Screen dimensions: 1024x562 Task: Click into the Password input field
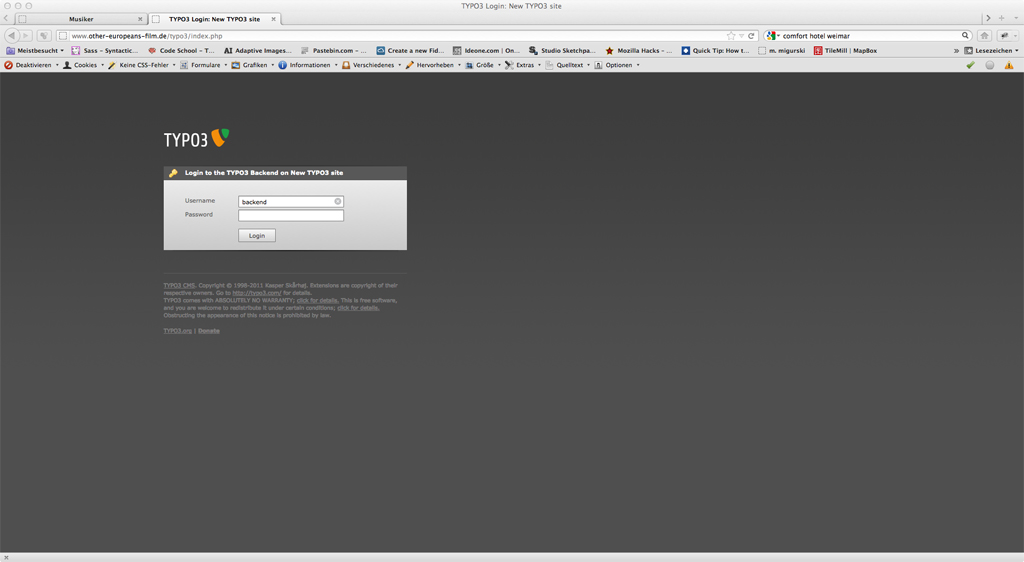click(290, 215)
